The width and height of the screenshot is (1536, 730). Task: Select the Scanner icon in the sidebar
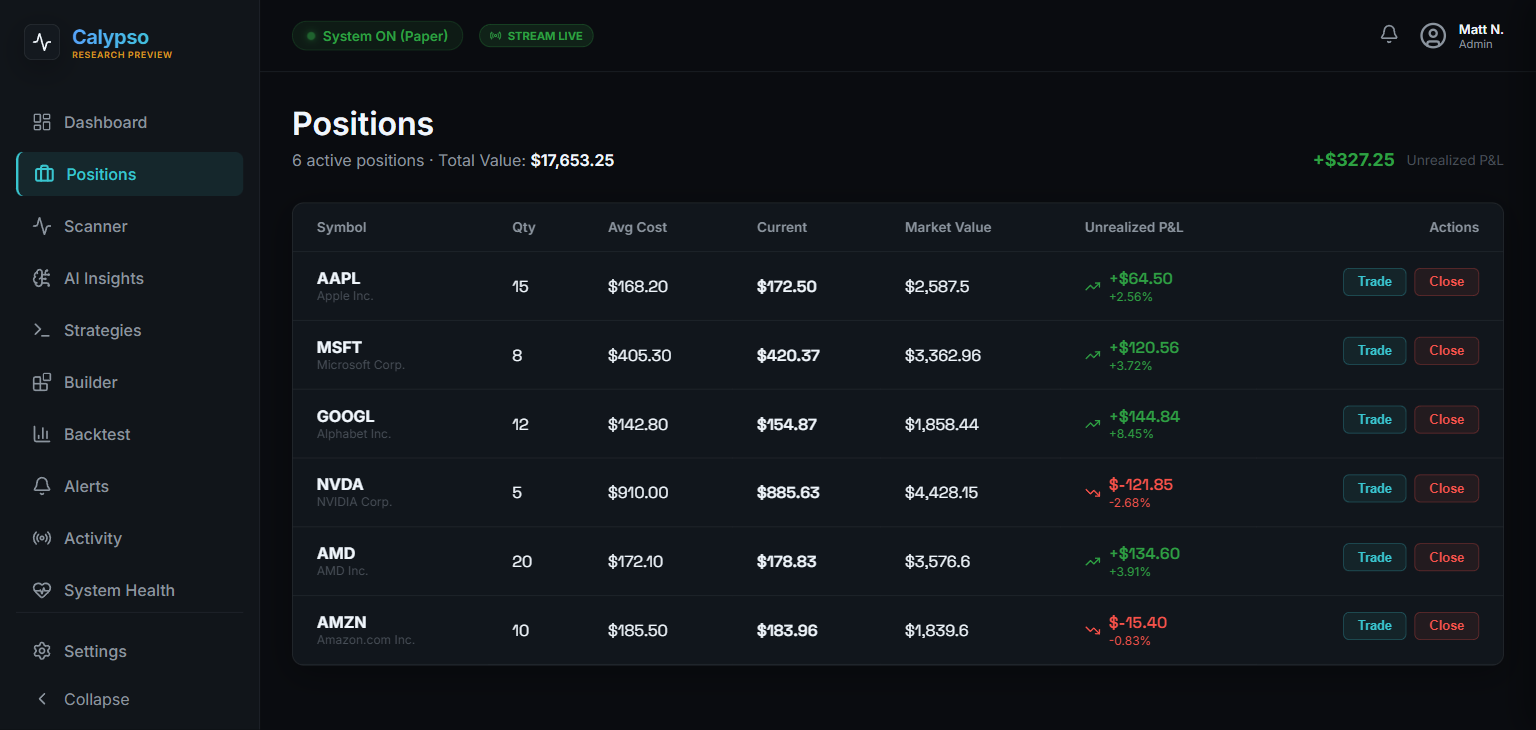point(41,226)
